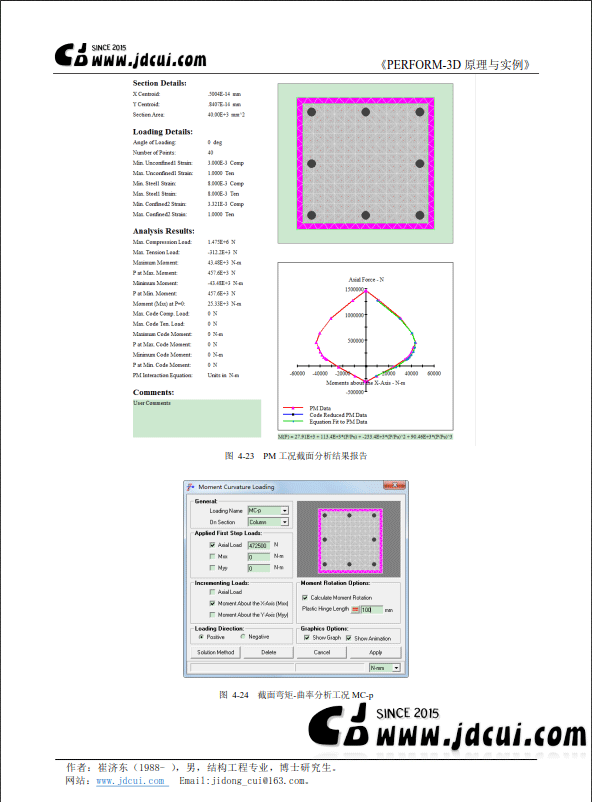Click the "Equation Fit to PM Data" legend entry
The height and width of the screenshot is (802, 592).
click(338, 421)
